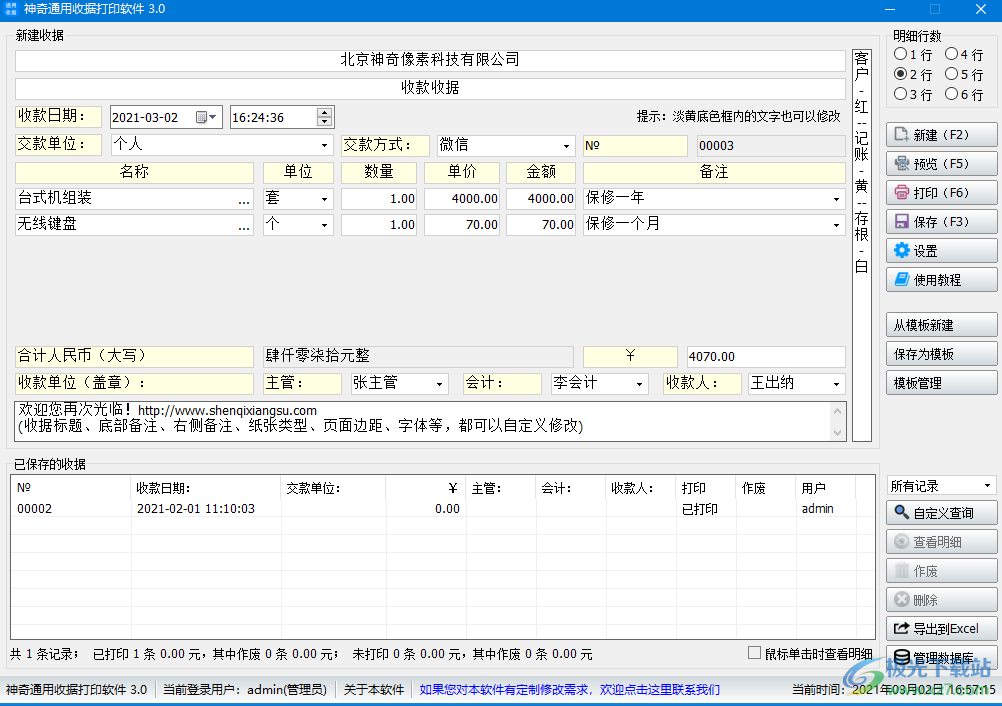
Task: Click the 从模板新建 button
Action: (941, 324)
